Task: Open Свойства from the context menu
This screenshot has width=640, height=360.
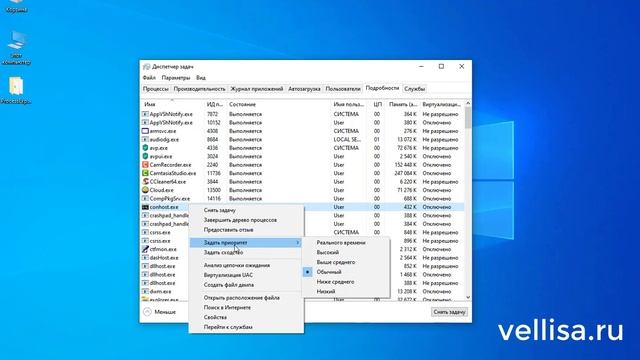Action: pyautogui.click(x=215, y=317)
